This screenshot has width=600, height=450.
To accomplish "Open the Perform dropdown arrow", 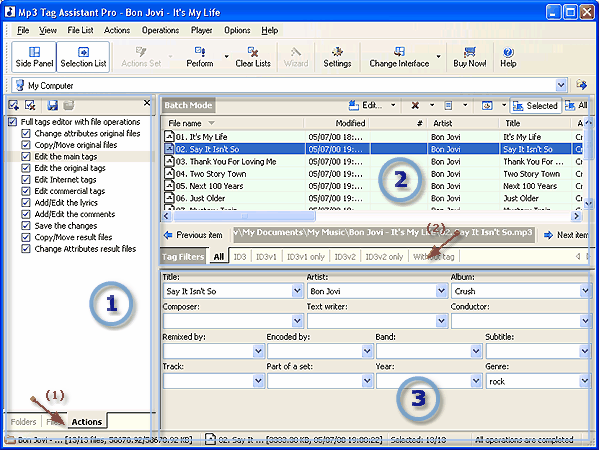I will click(x=226, y=57).
